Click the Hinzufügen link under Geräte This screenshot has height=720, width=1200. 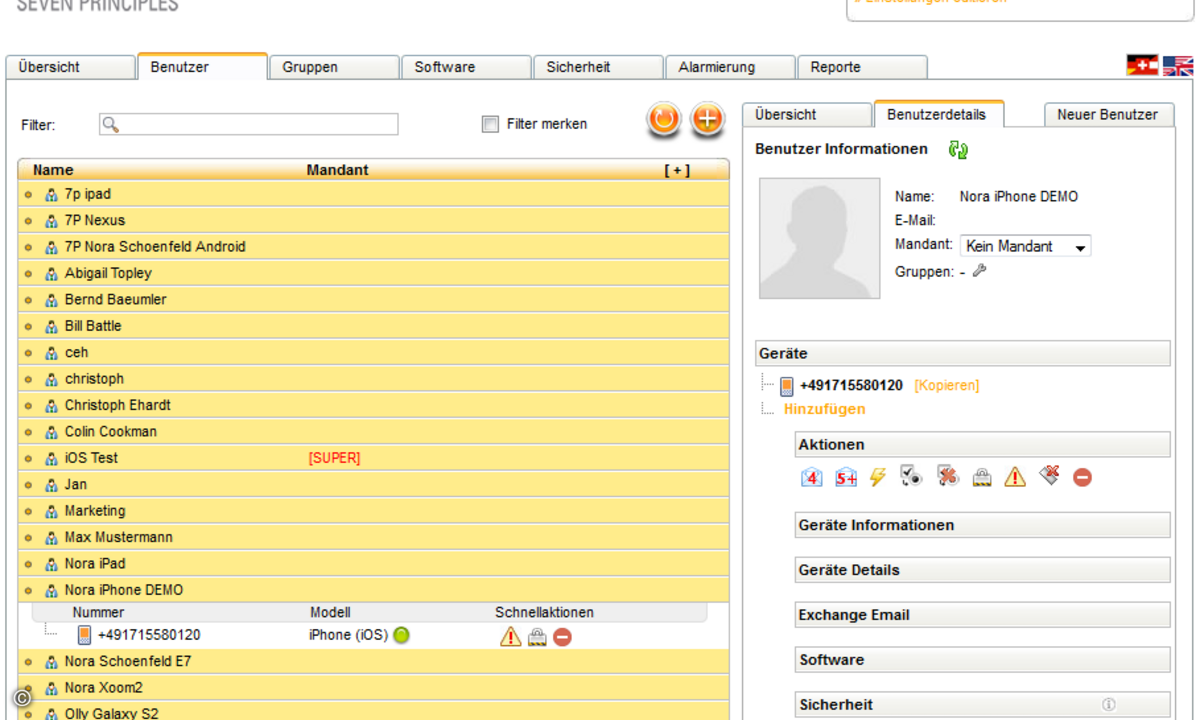pos(825,409)
